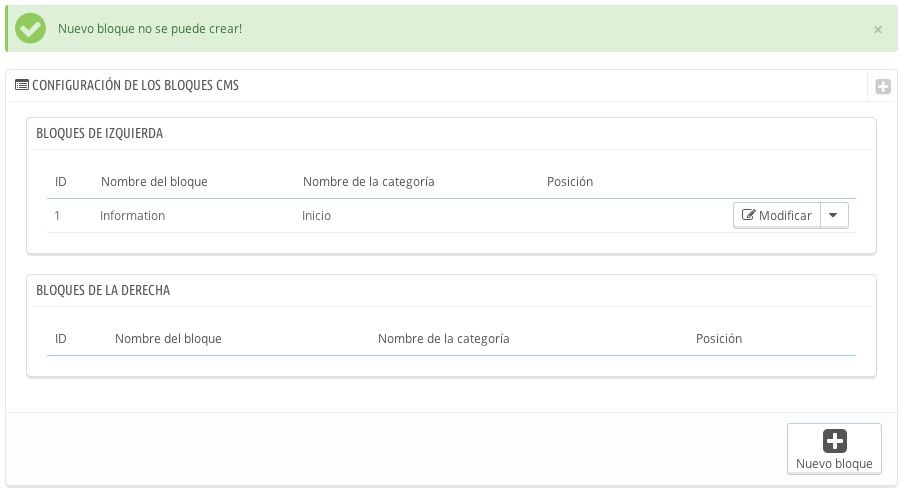Image resolution: width=901 pixels, height=502 pixels.
Task: Click the green checkmark success icon
Action: [30, 28]
